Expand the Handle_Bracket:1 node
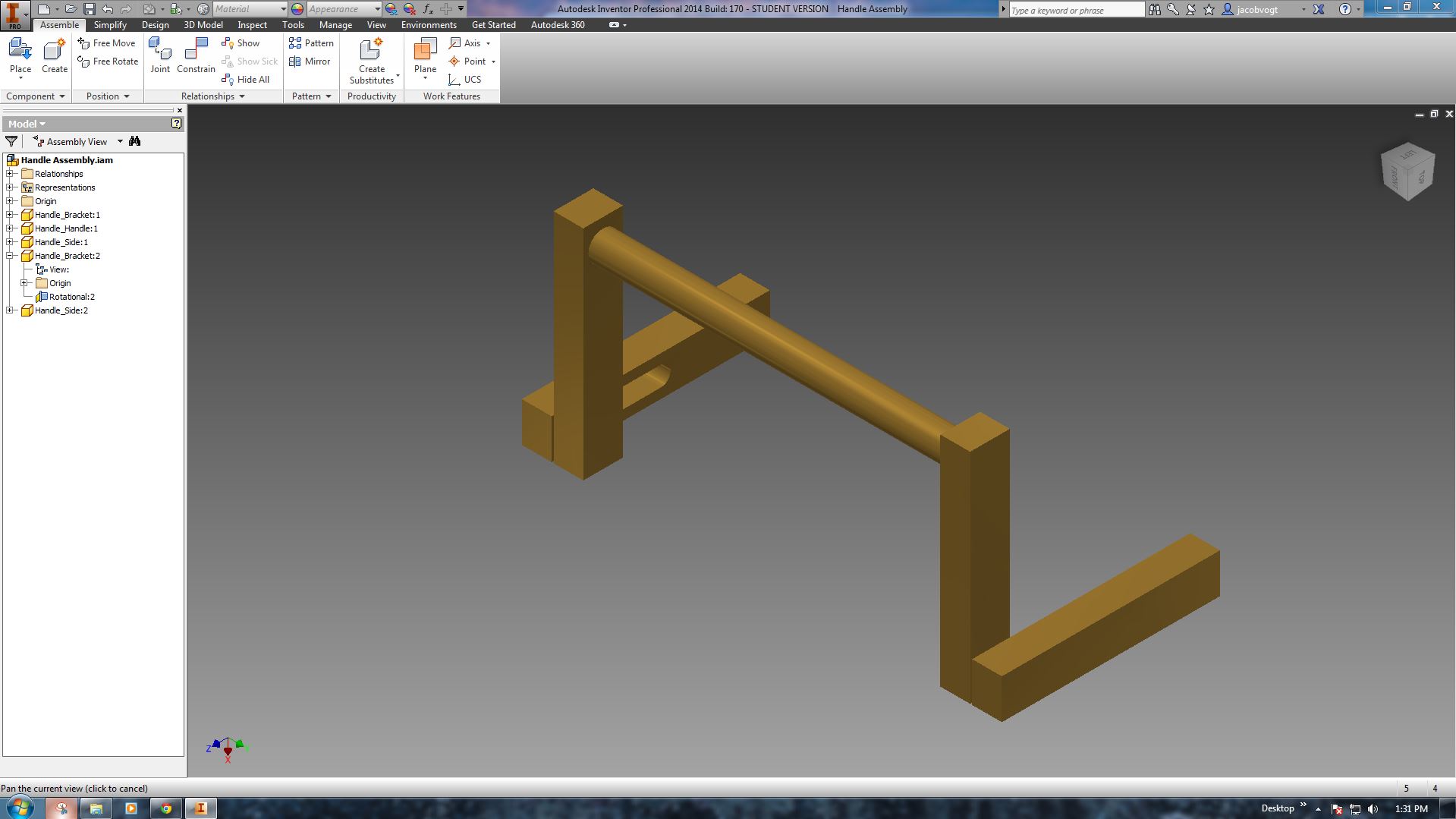This screenshot has height=819, width=1456. coord(11,215)
